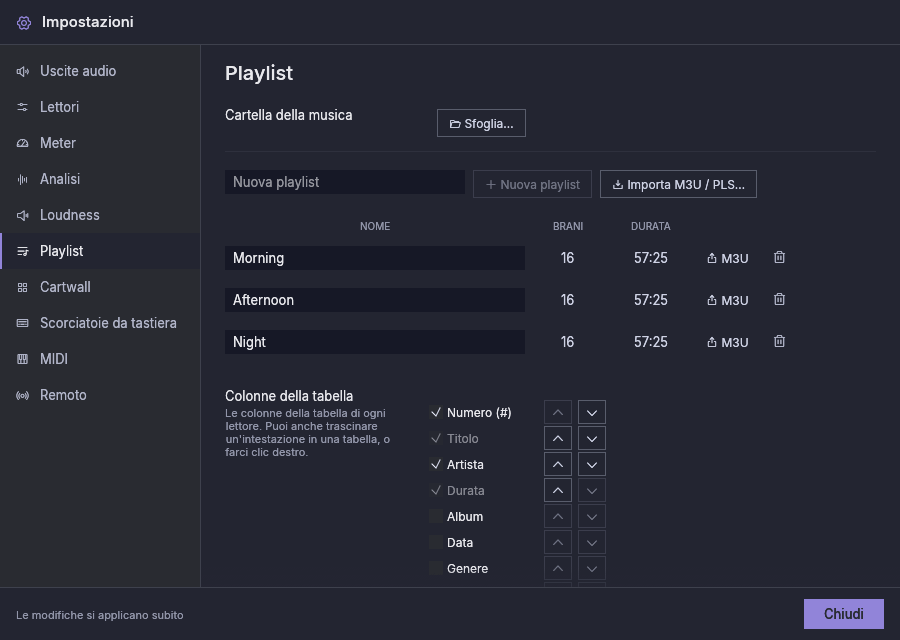This screenshot has height=640, width=900.
Task: Move the Numero (#) column down
Action: tap(592, 412)
